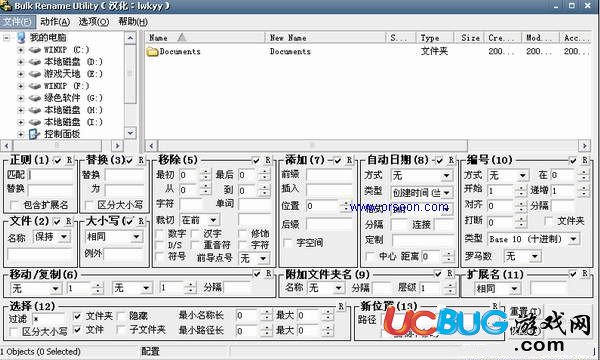Open the 罗马数 dropdown
Viewport: 600px width, 360px height.
pyautogui.click(x=535, y=256)
